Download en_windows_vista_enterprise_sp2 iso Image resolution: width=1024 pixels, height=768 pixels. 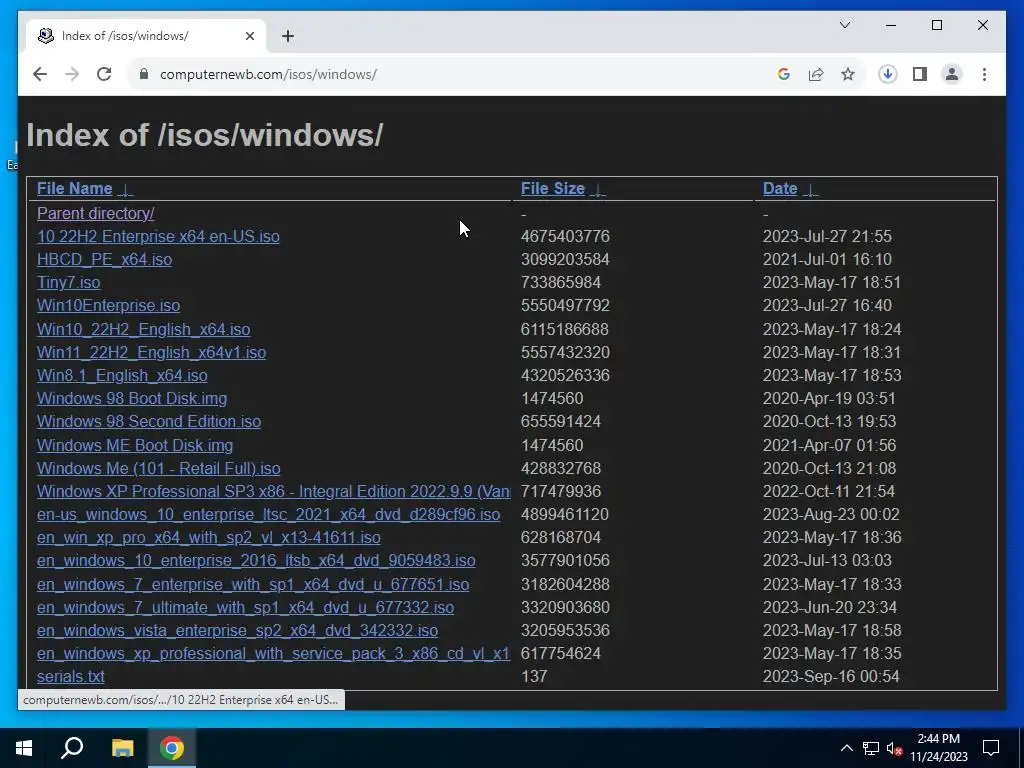(237, 630)
